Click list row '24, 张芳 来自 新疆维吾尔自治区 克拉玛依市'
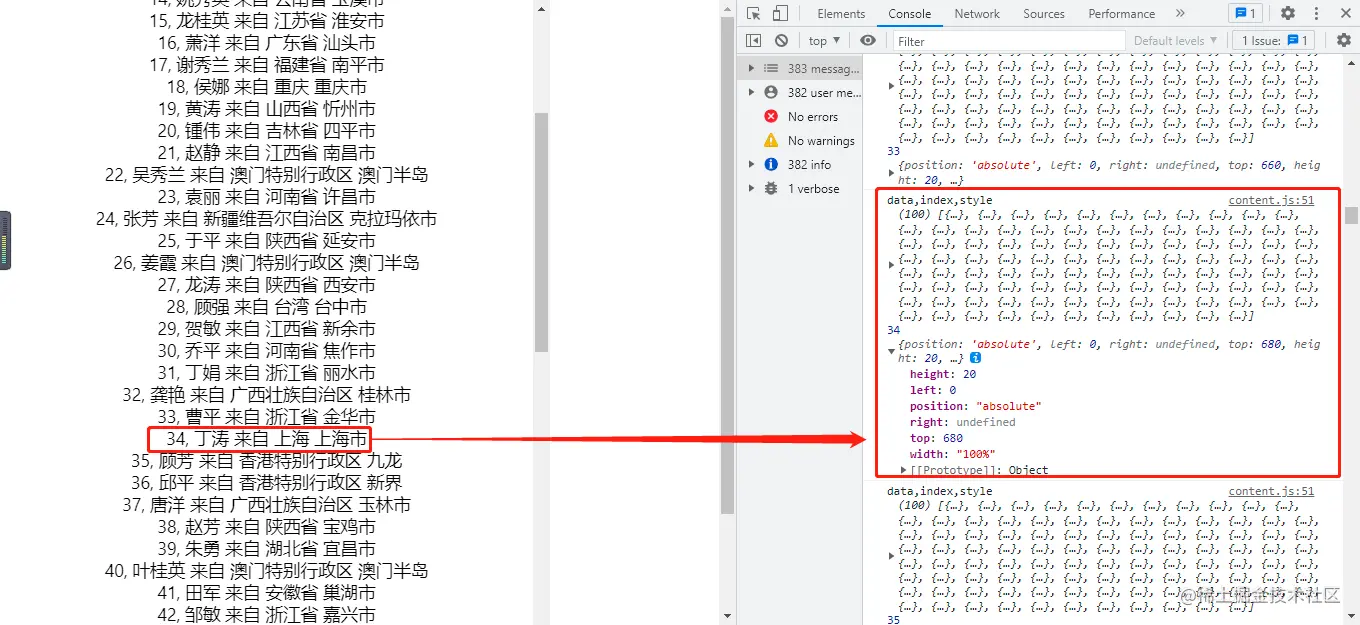The width and height of the screenshot is (1360, 625). (267, 219)
